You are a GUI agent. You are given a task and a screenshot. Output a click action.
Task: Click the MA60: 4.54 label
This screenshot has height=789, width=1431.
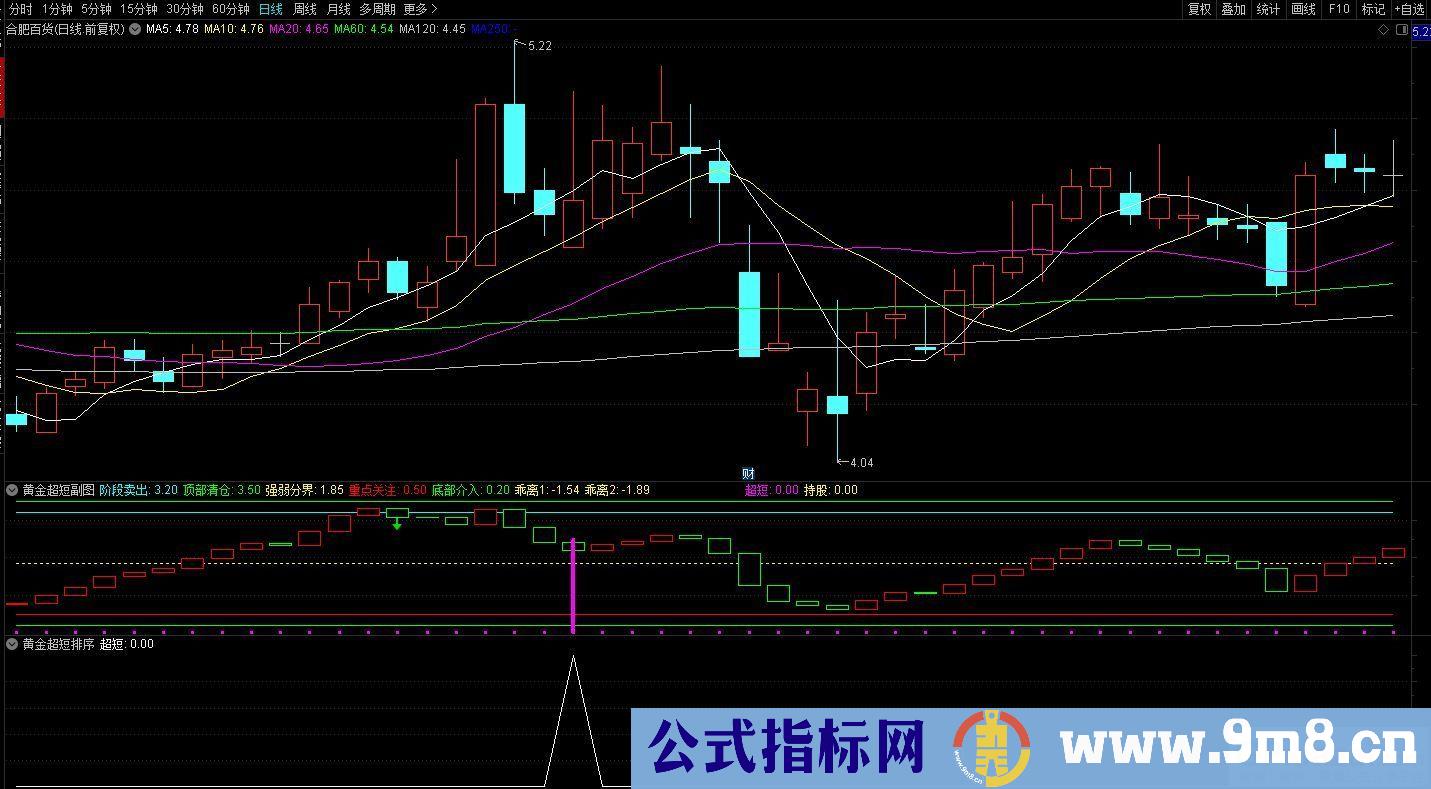click(x=364, y=29)
